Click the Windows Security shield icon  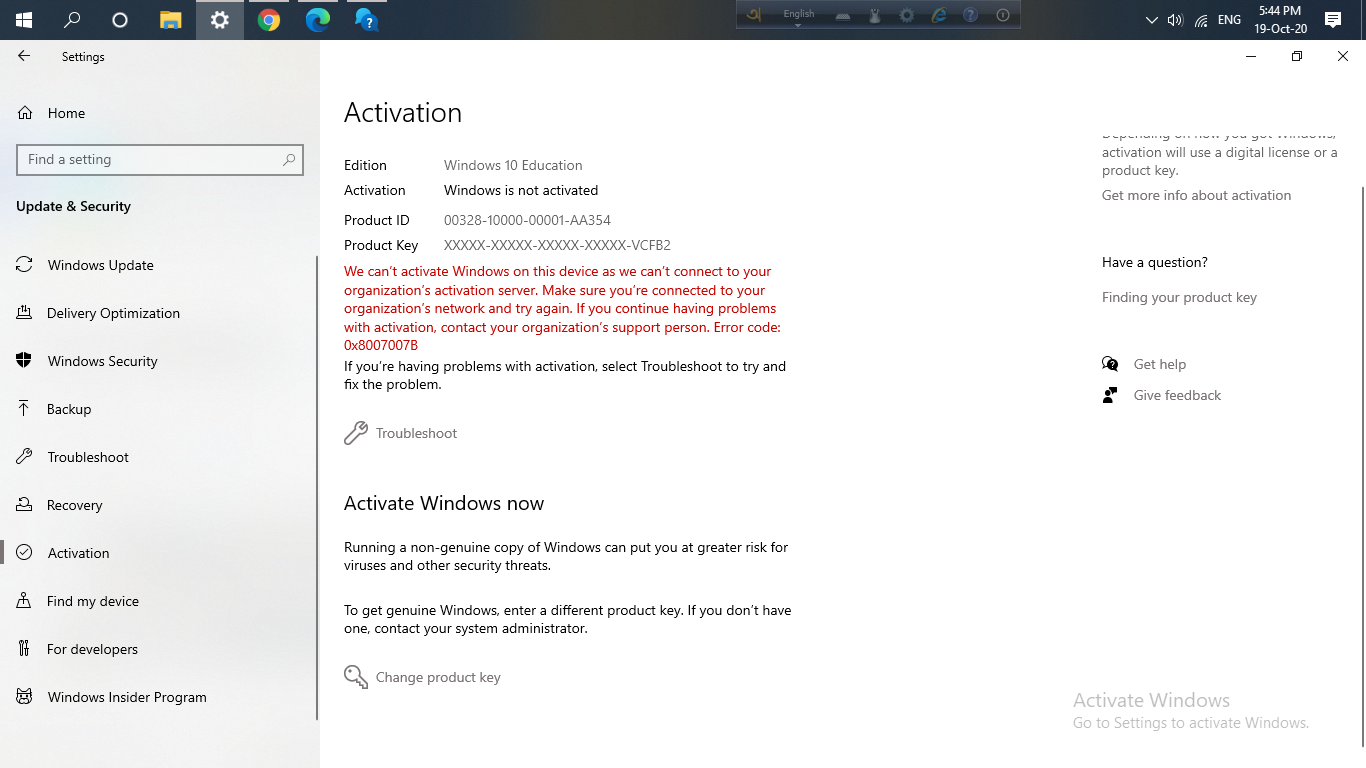pyautogui.click(x=25, y=361)
